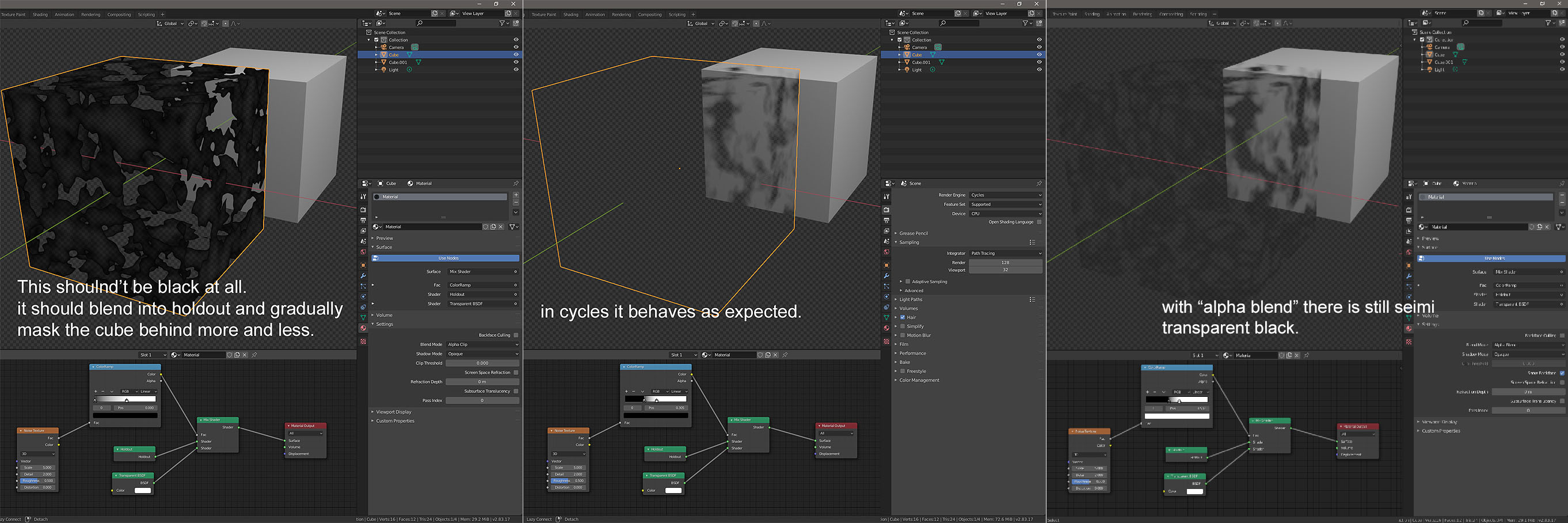Enable the Open Shading Language checkbox
Image resolution: width=1568 pixels, height=523 pixels.
(1038, 222)
